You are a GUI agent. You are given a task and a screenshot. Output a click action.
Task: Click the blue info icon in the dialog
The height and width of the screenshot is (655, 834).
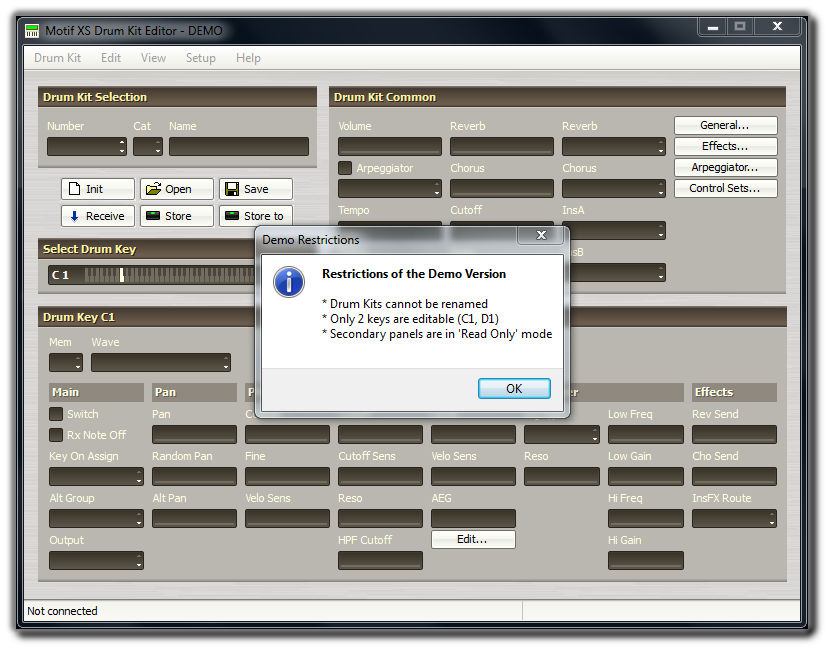(x=289, y=282)
